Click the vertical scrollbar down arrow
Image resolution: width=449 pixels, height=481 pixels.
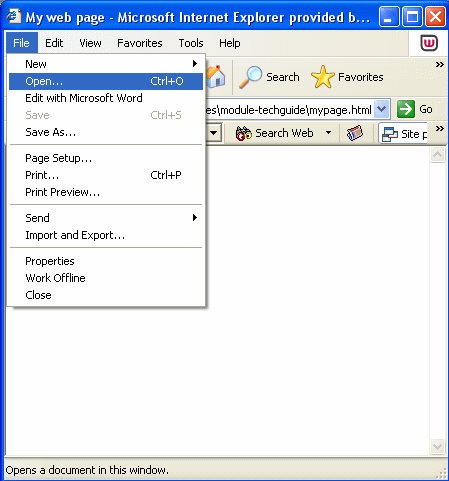[437, 446]
